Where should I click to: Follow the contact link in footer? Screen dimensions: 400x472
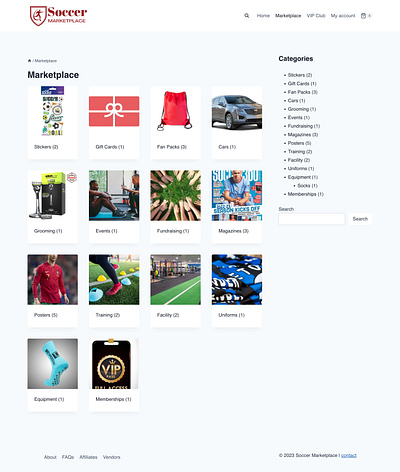click(x=349, y=455)
